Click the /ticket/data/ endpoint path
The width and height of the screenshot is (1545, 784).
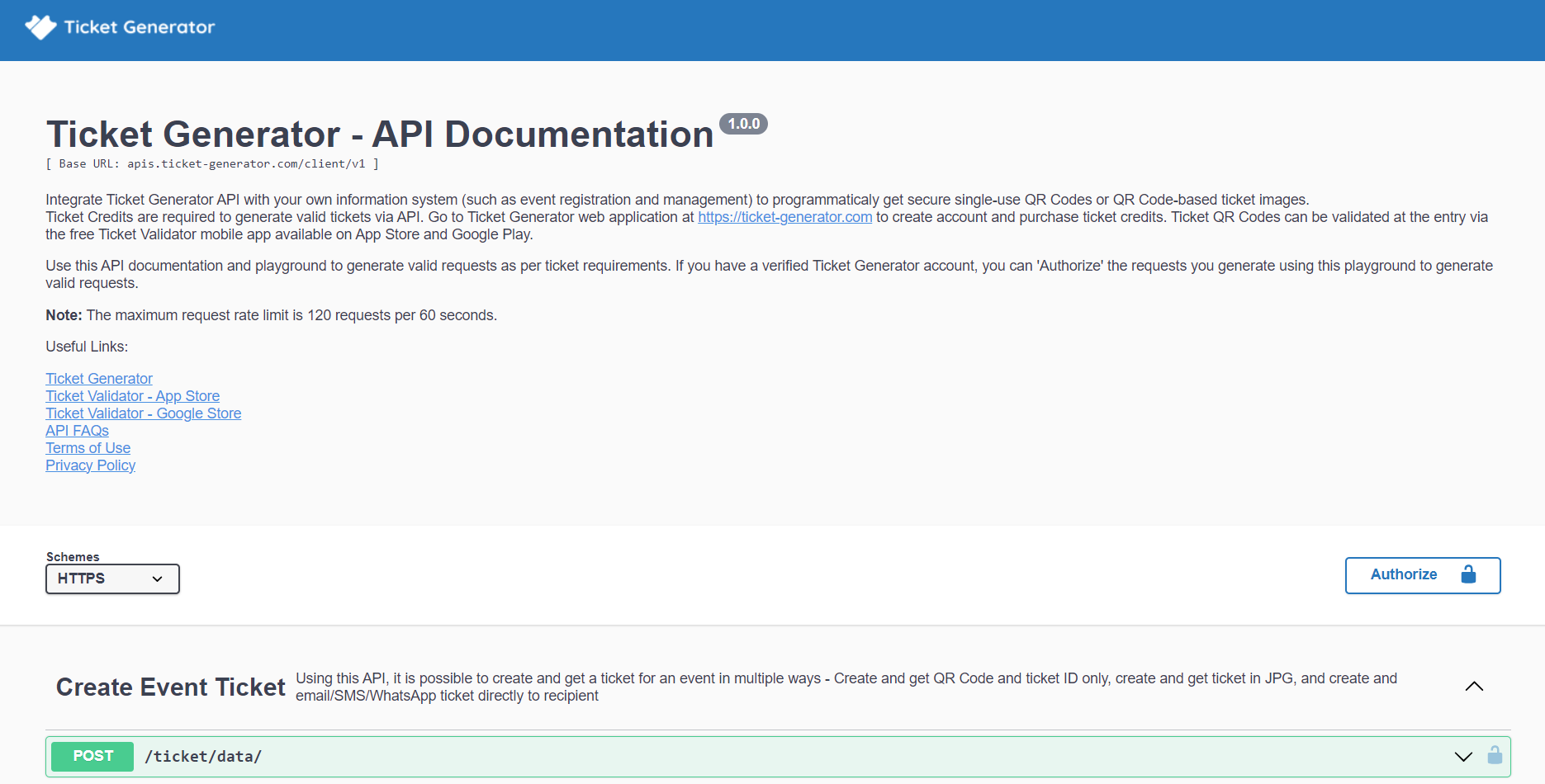tap(203, 757)
